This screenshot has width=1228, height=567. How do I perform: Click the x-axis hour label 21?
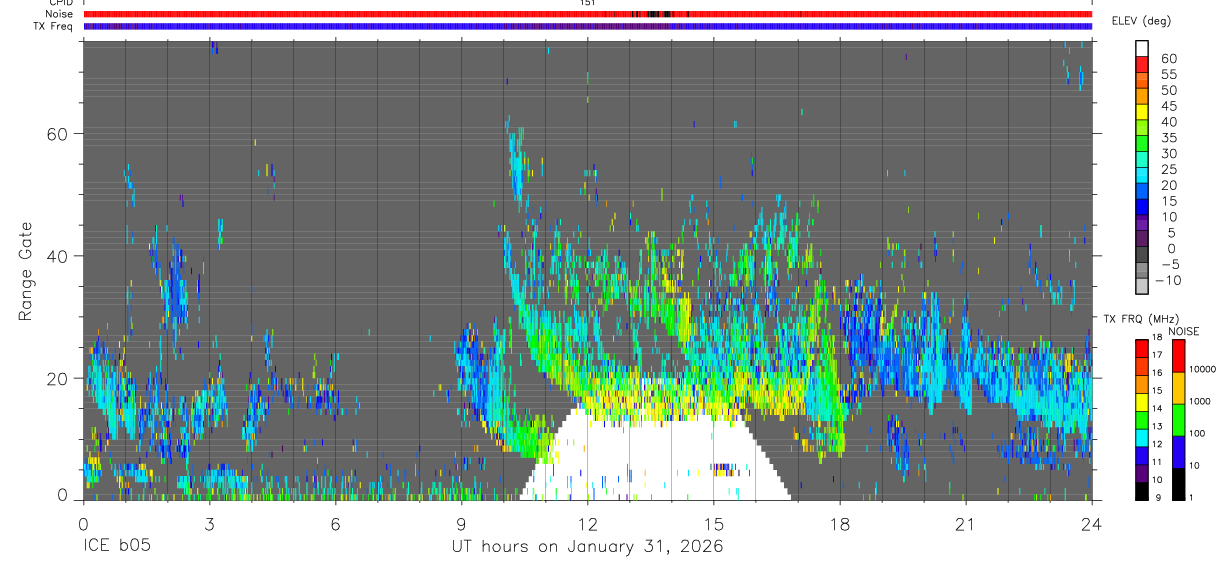(x=966, y=523)
